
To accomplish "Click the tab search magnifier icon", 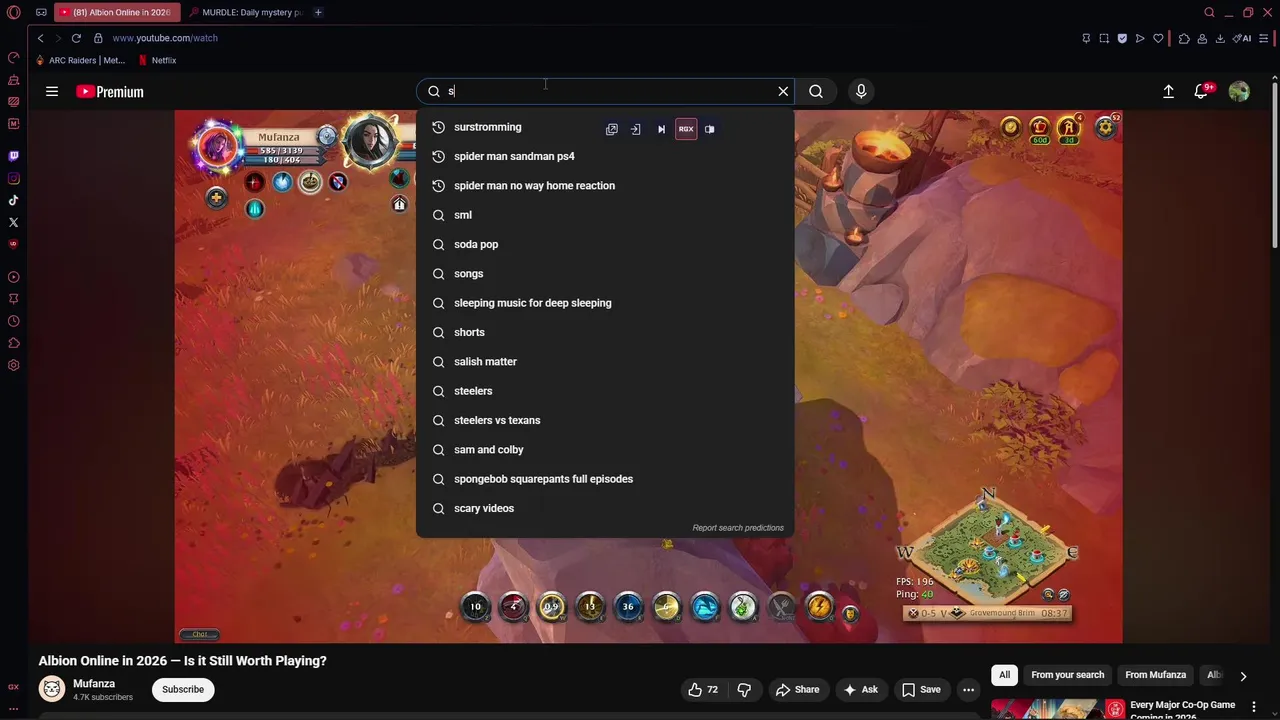I will (1209, 13).
